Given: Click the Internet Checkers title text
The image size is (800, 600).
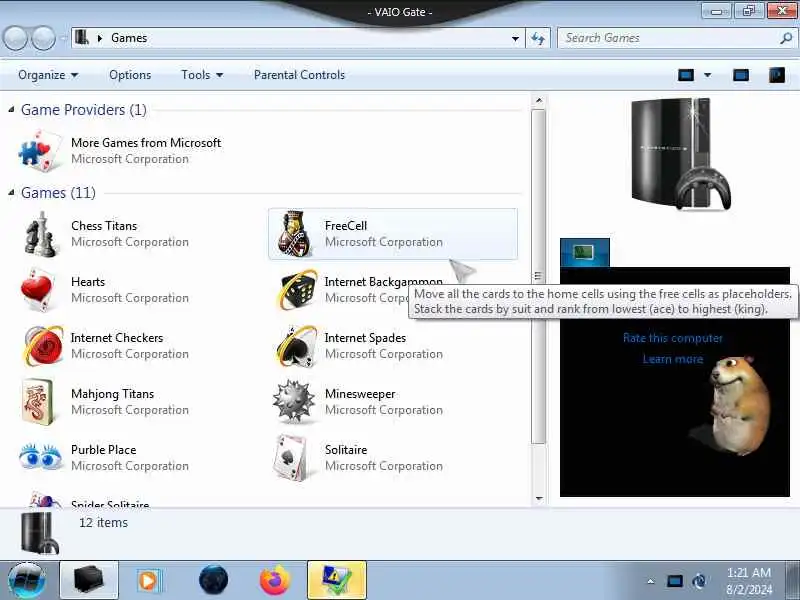Looking at the screenshot, I should pyautogui.click(x=117, y=338).
